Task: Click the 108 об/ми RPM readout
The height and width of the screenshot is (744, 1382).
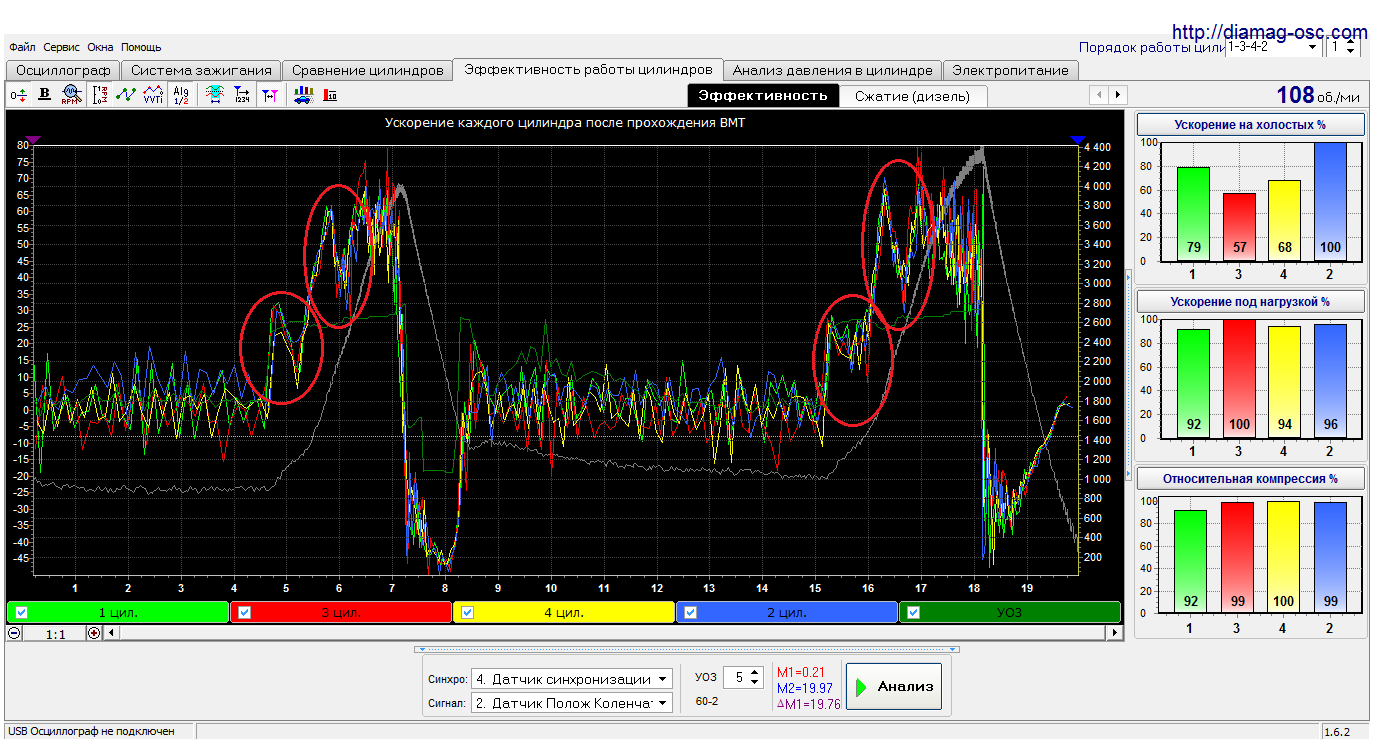Action: coord(1318,95)
